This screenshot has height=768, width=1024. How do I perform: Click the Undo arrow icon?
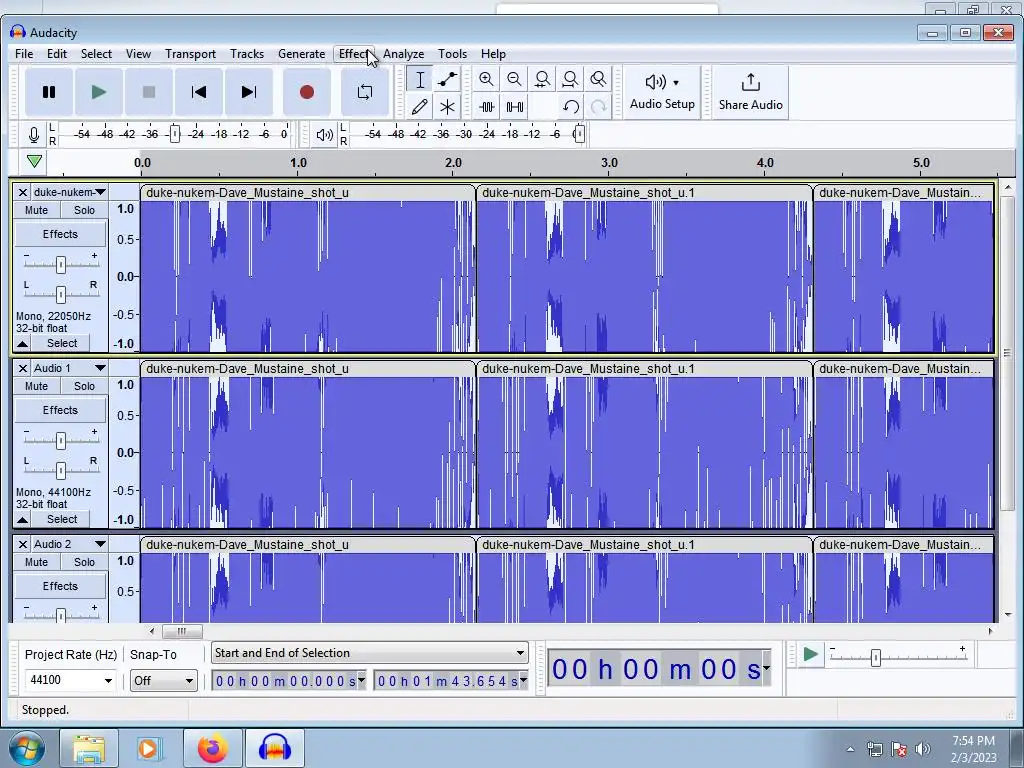[x=571, y=106]
